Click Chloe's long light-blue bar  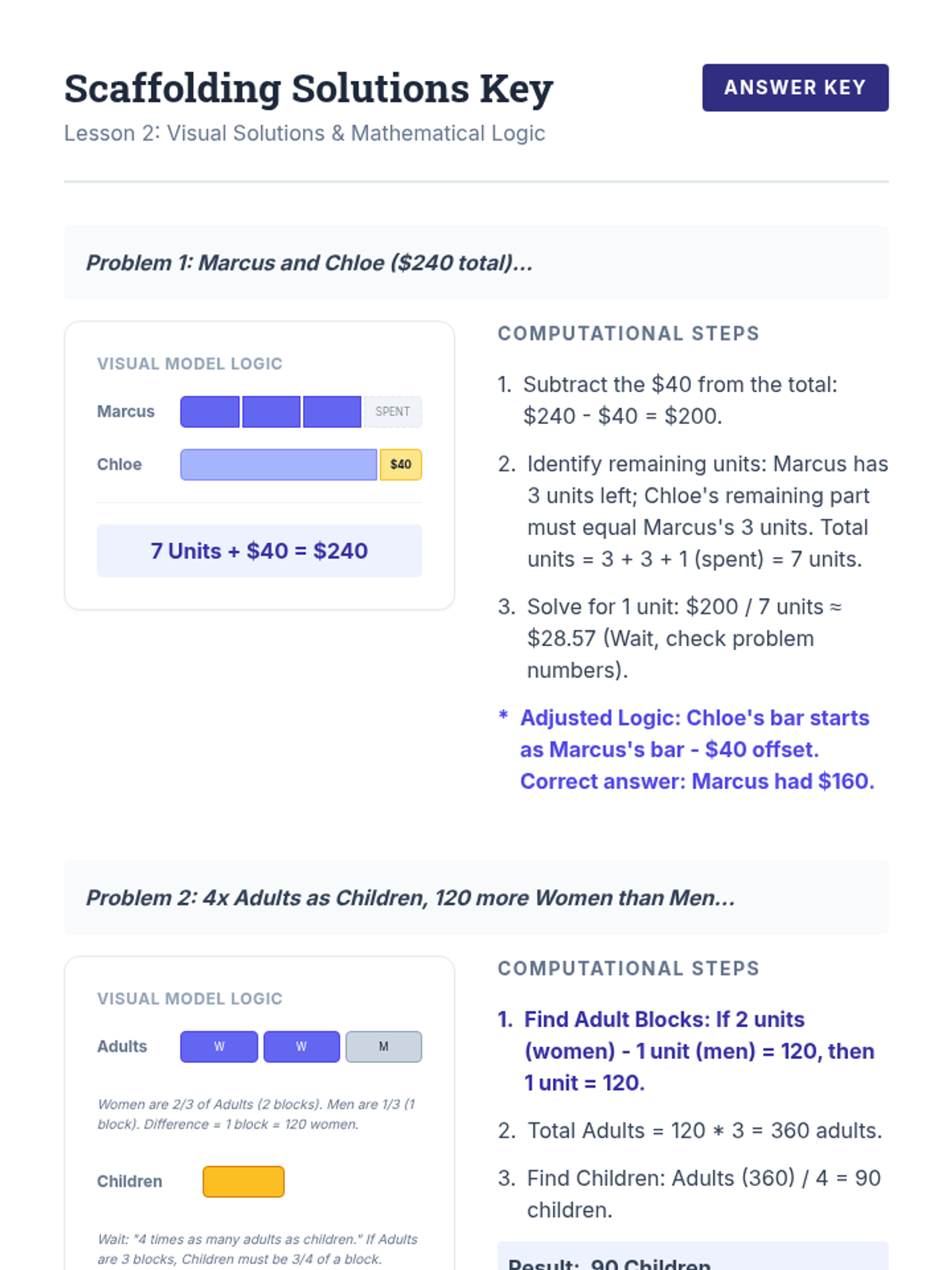tap(278, 465)
